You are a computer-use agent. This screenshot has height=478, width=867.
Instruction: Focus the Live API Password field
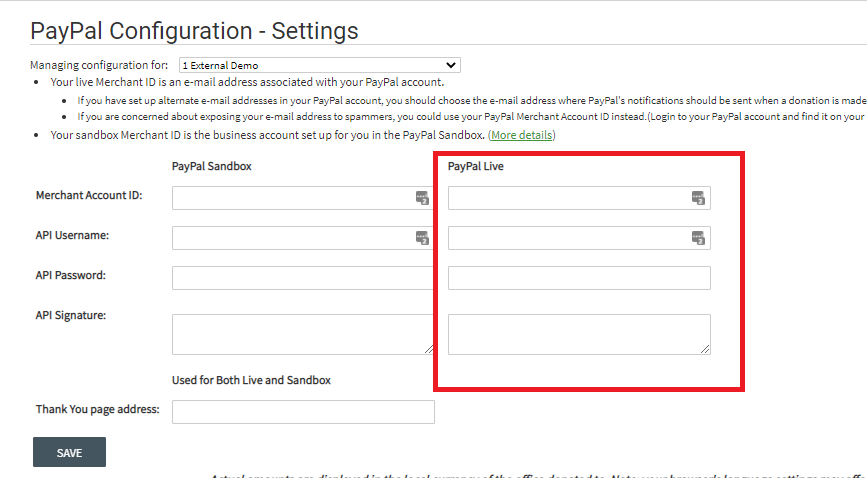[x=579, y=278]
